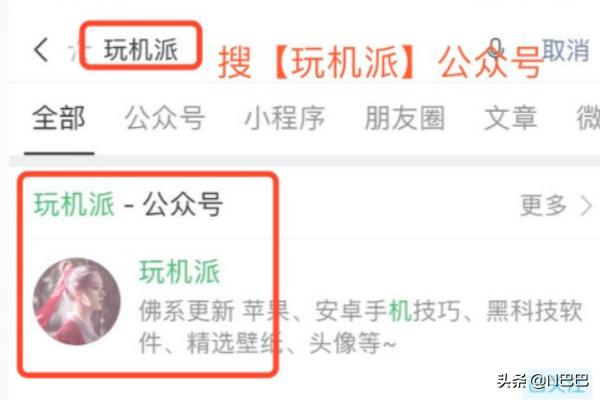Tap the microphone voice search icon
Image resolution: width=600 pixels, height=400 pixels.
pos(496,49)
